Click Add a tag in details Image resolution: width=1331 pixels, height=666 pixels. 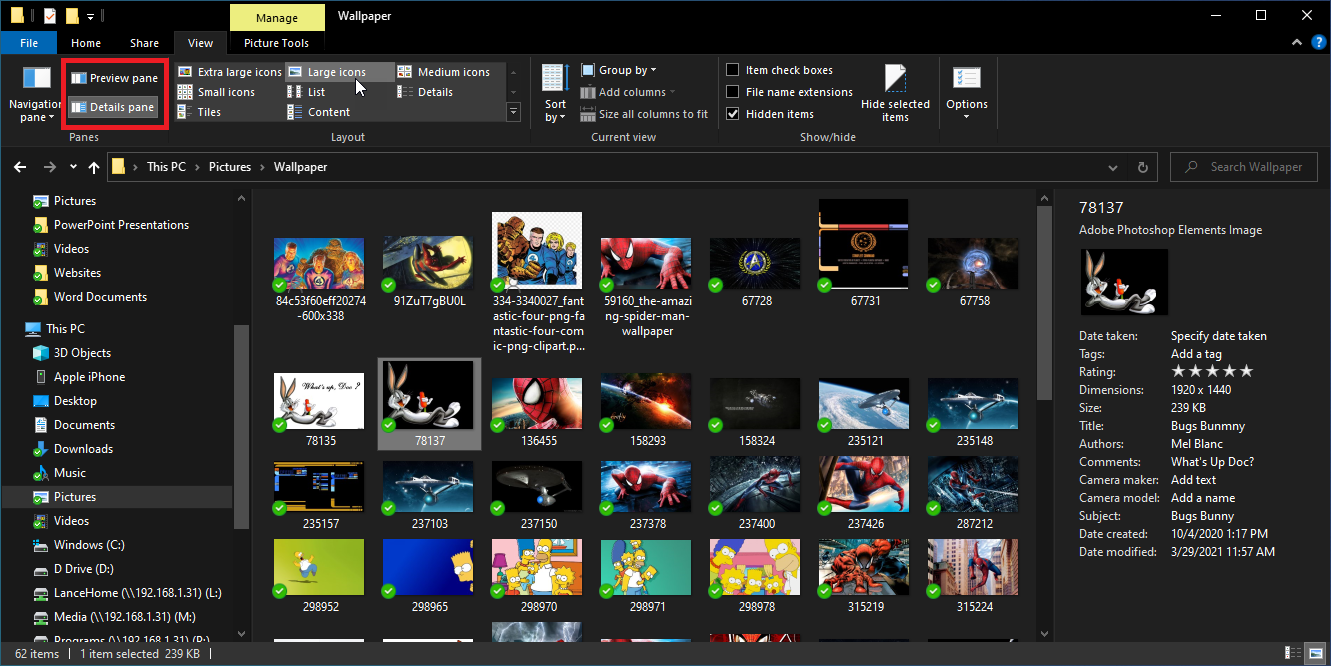(1196, 354)
